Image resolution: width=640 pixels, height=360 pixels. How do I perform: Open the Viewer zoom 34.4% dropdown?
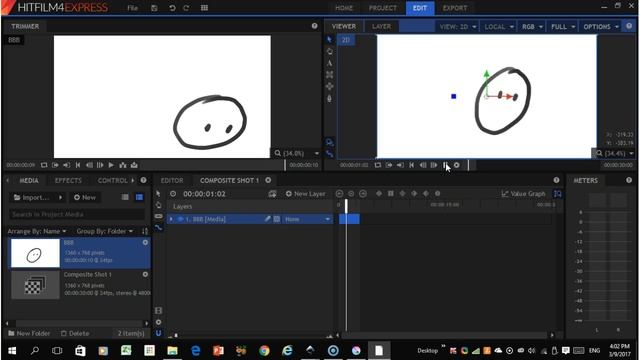[614, 153]
